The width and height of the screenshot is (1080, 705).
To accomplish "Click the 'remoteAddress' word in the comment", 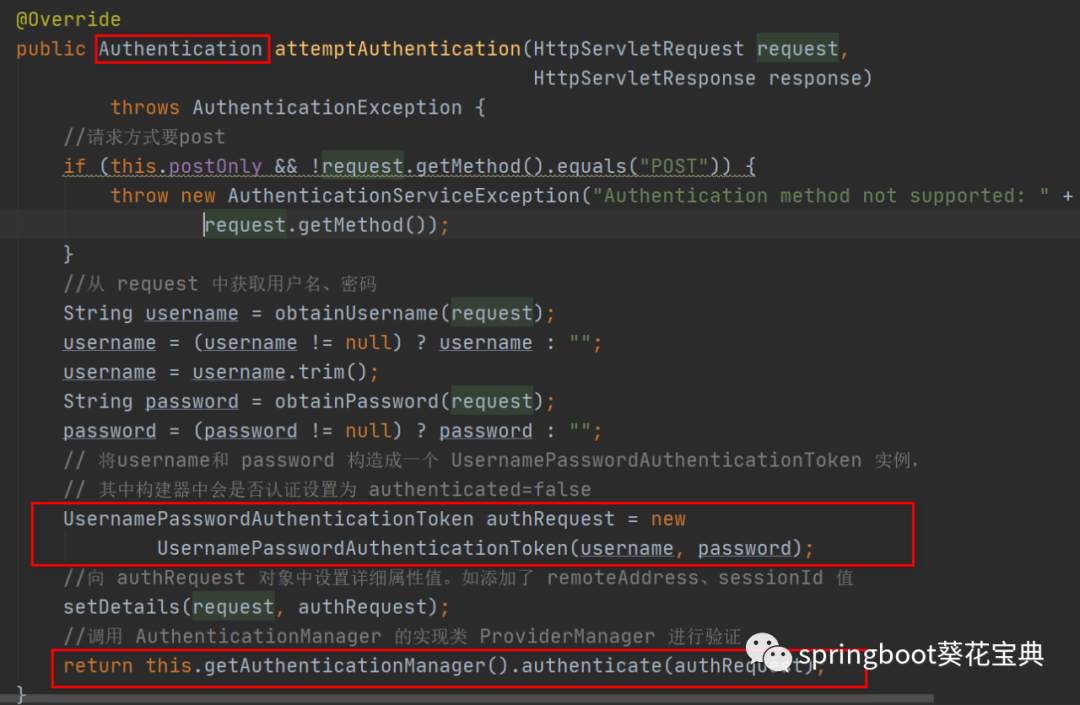I will [x=623, y=578].
